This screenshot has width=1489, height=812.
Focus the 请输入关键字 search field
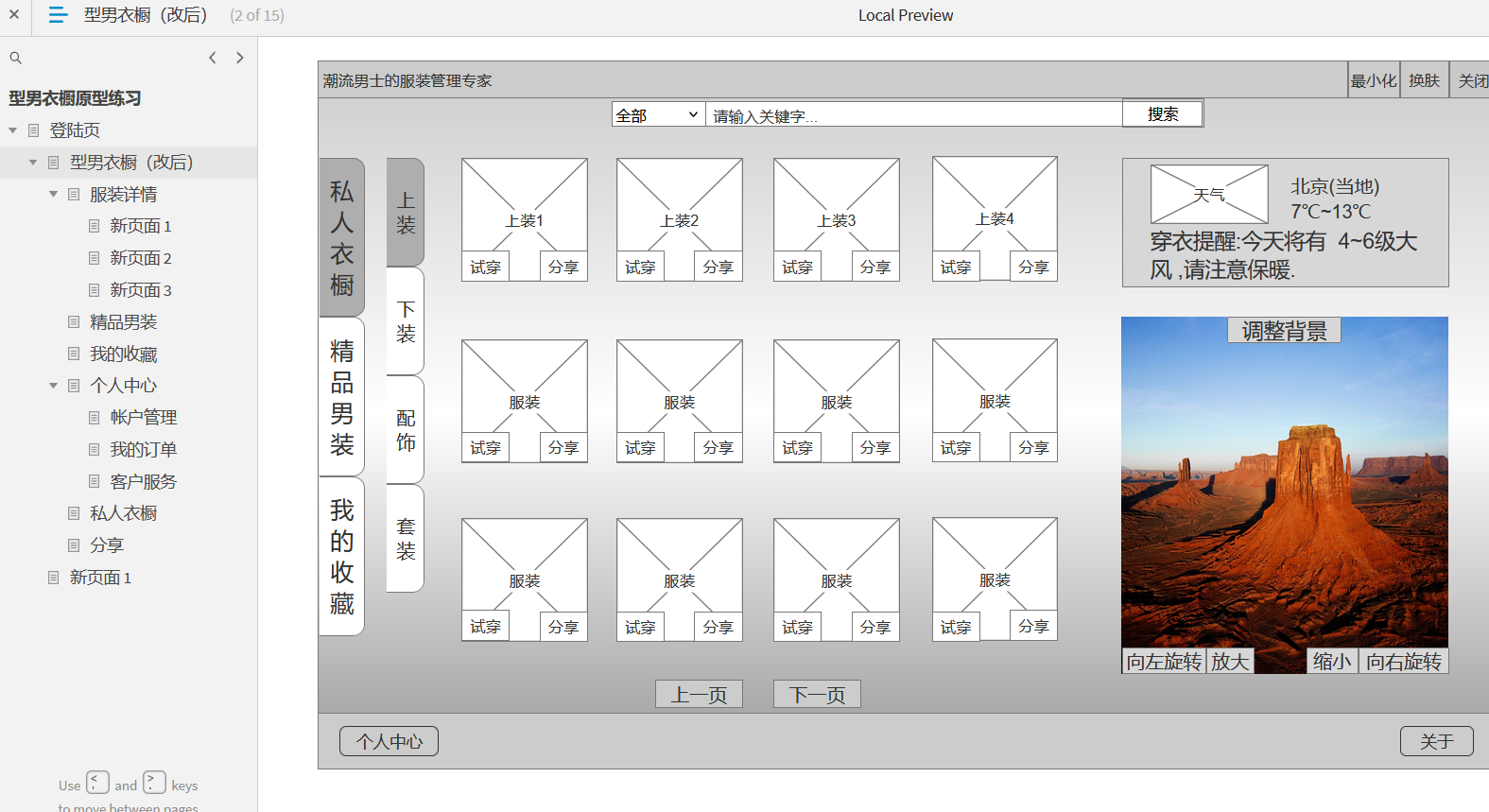(x=914, y=115)
